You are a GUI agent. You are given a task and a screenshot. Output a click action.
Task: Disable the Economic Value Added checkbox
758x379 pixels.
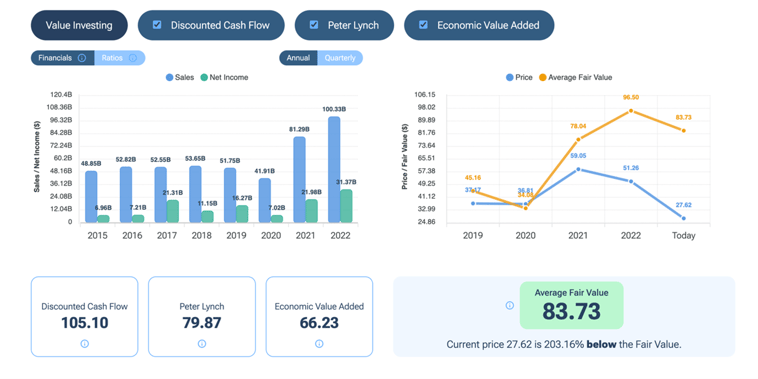[x=423, y=25]
